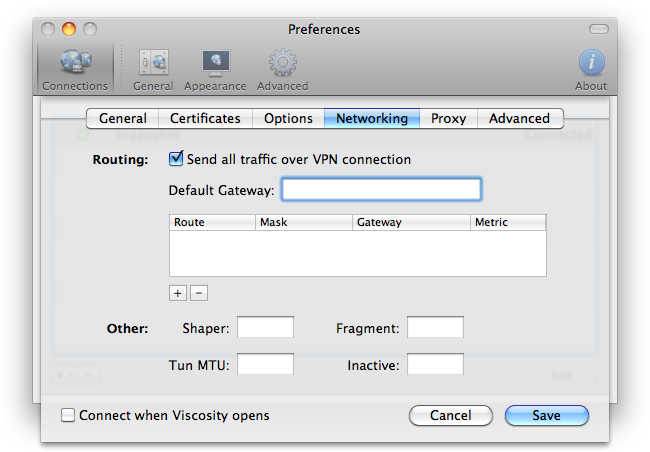Add a new route with plus button
The image size is (650, 452).
[x=178, y=293]
